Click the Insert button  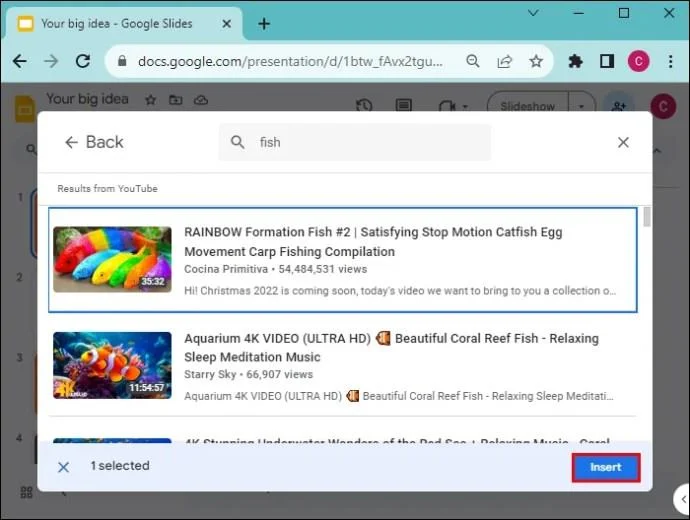pos(606,467)
